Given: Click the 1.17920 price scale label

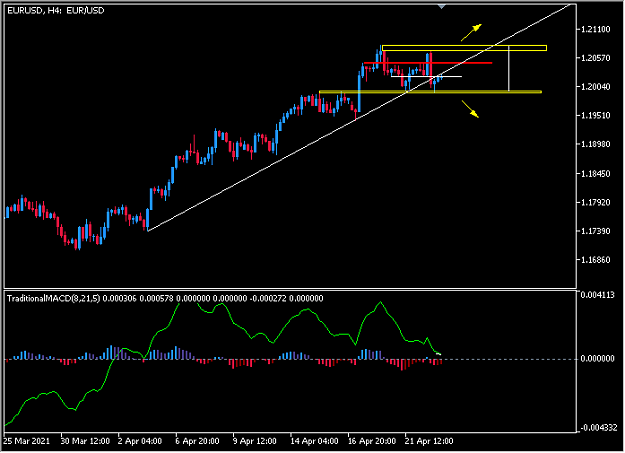Looking at the screenshot, I should 596,203.
